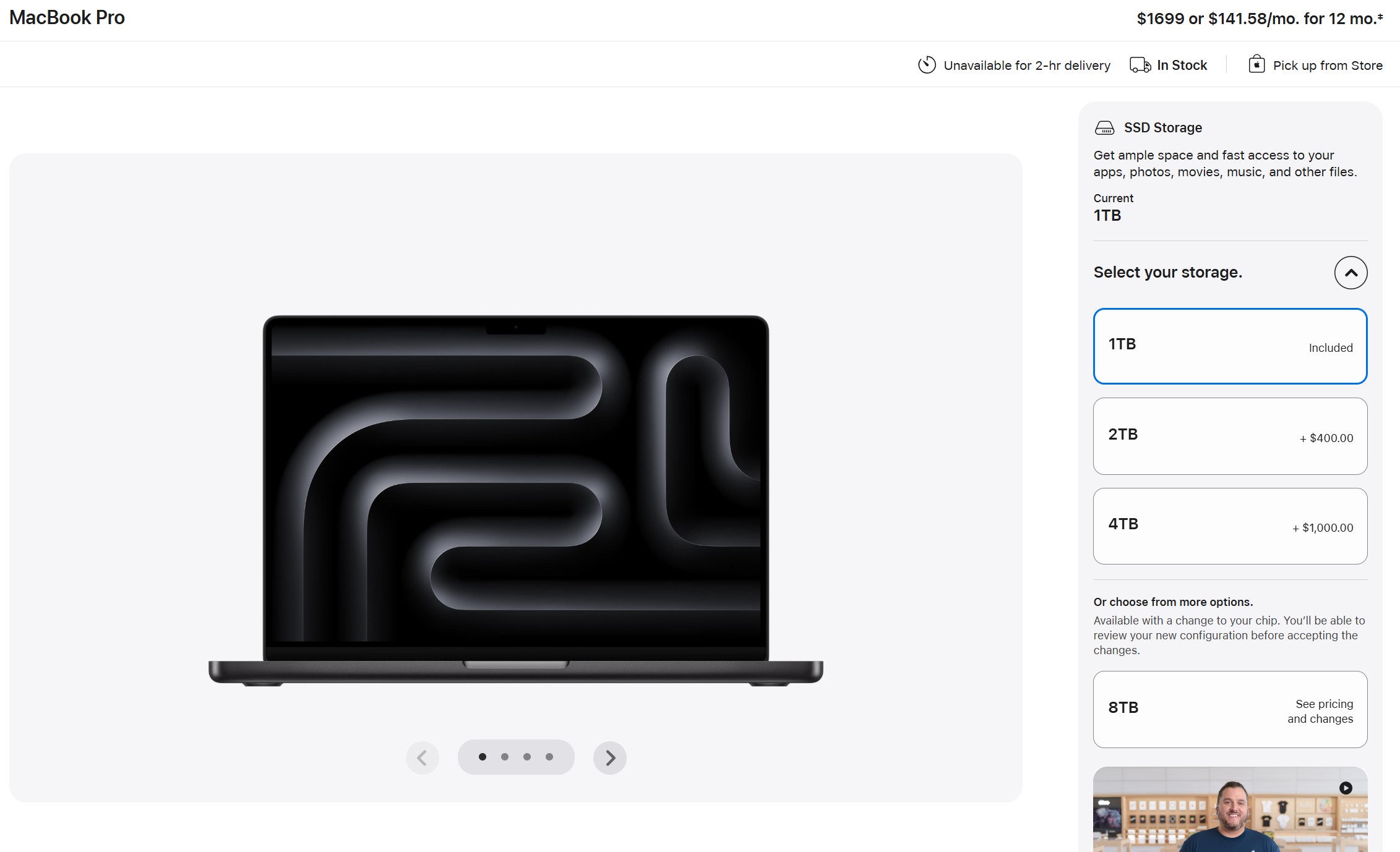Click the SSD Storage drive icon
The height and width of the screenshot is (852, 1400).
click(x=1104, y=128)
